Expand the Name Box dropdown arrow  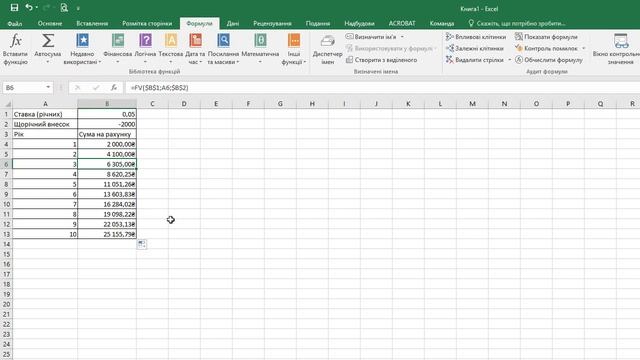pyautogui.click(x=48, y=87)
